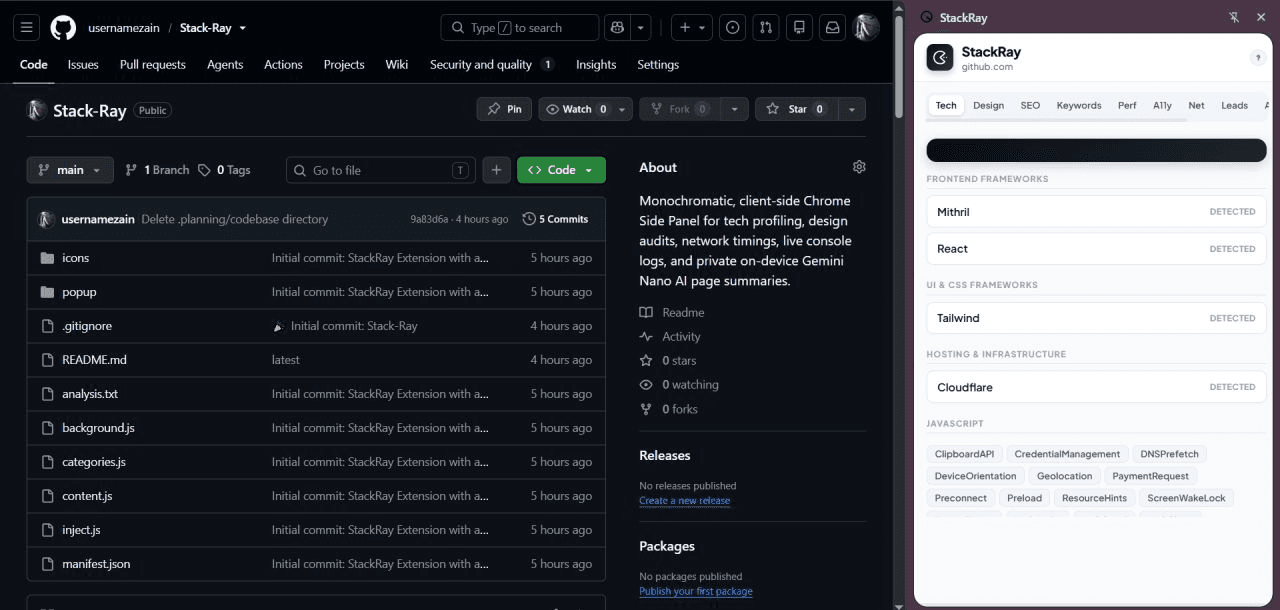This screenshot has width=1280, height=610.
Task: Star the Stack-Ray repository
Action: (797, 109)
